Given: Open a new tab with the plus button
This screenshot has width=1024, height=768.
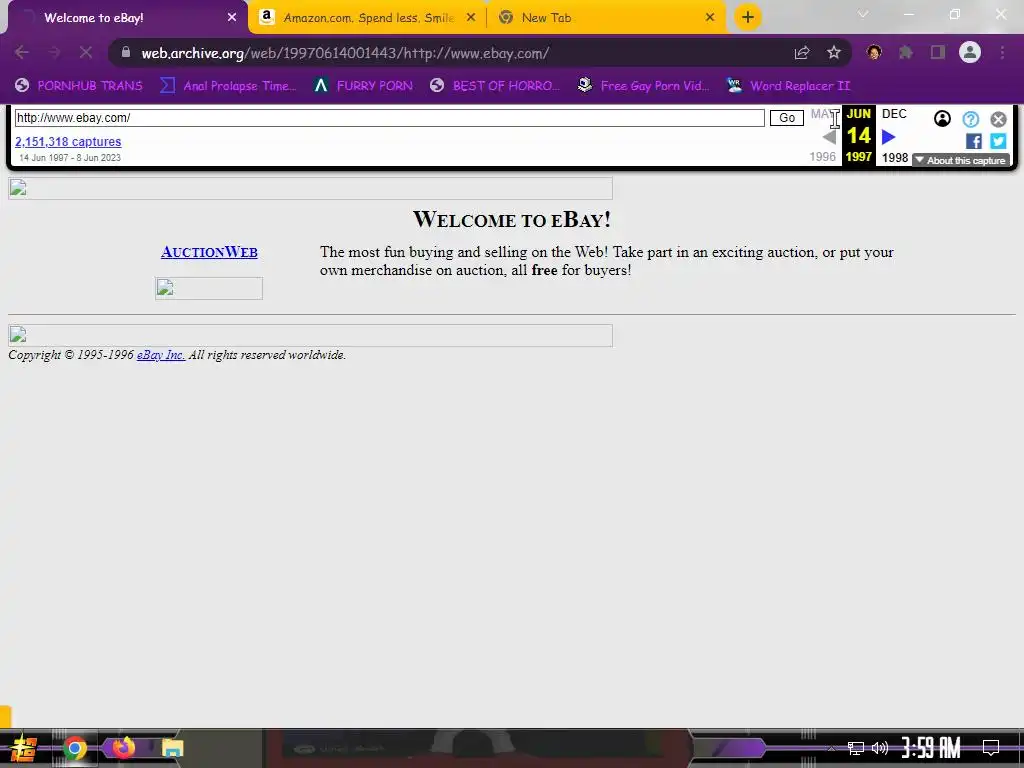Looking at the screenshot, I should point(748,17).
